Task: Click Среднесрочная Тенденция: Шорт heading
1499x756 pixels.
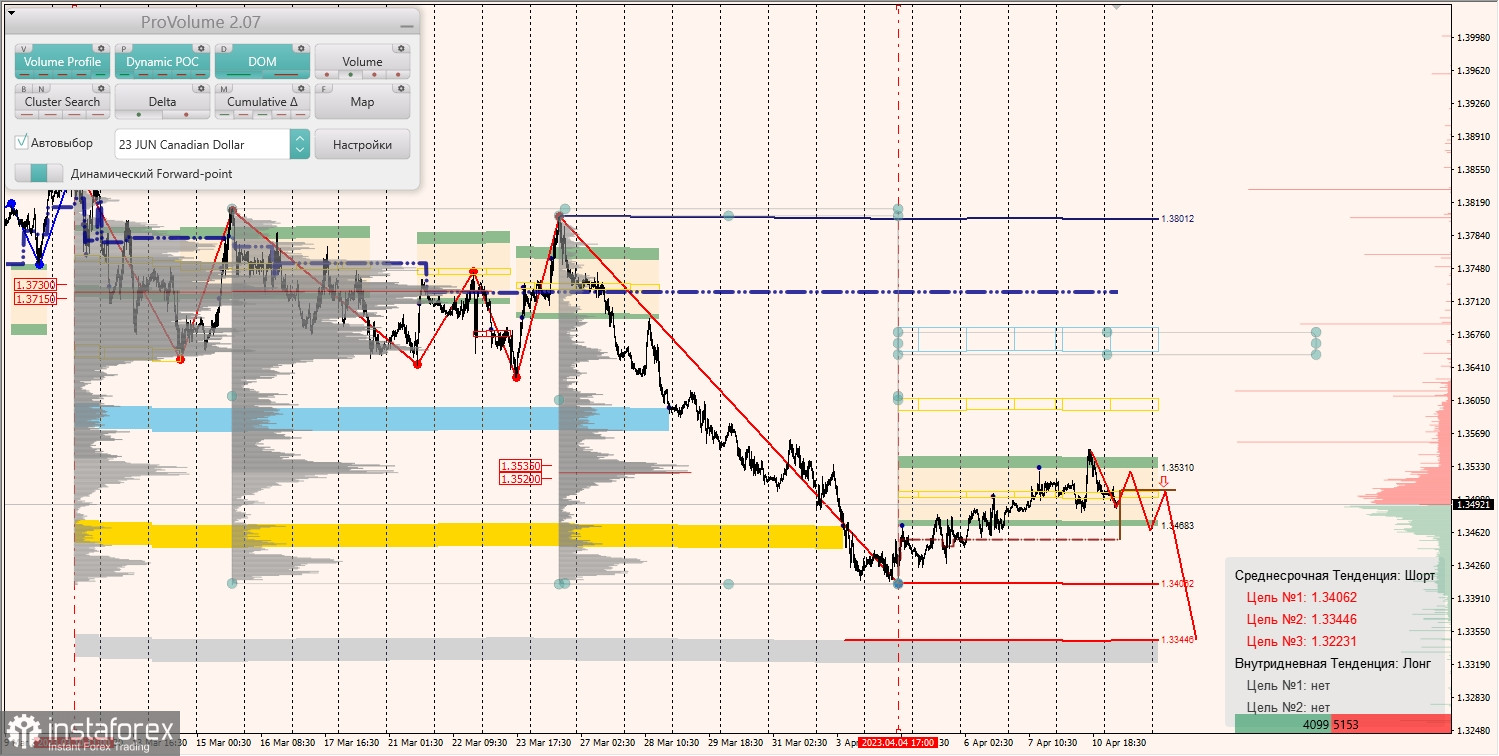Action: (1335, 575)
